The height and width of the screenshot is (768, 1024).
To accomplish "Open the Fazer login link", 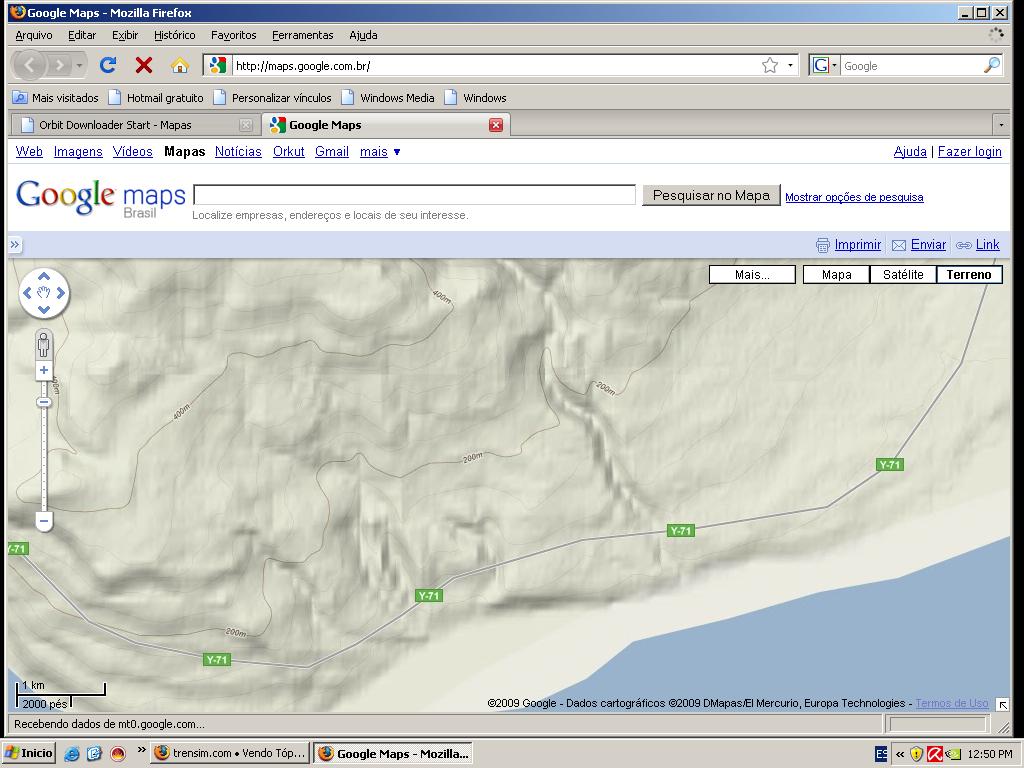I will 969,152.
